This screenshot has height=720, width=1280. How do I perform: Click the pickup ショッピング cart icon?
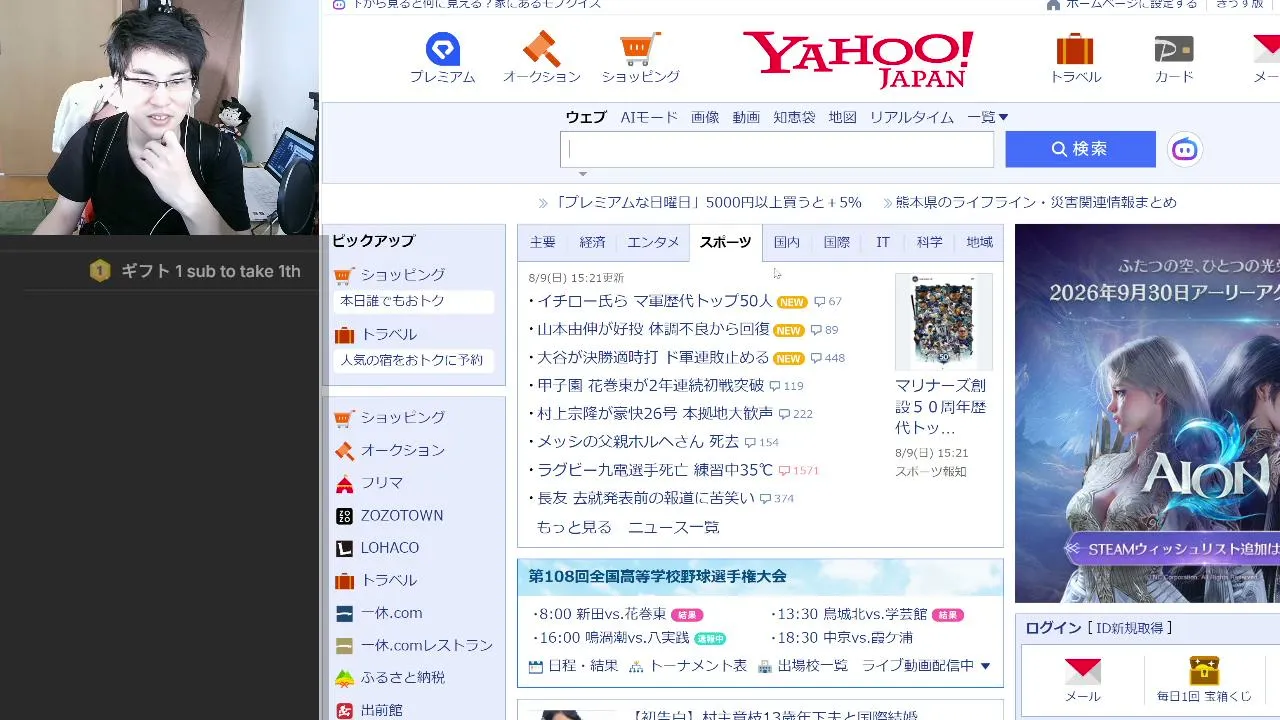(x=344, y=275)
